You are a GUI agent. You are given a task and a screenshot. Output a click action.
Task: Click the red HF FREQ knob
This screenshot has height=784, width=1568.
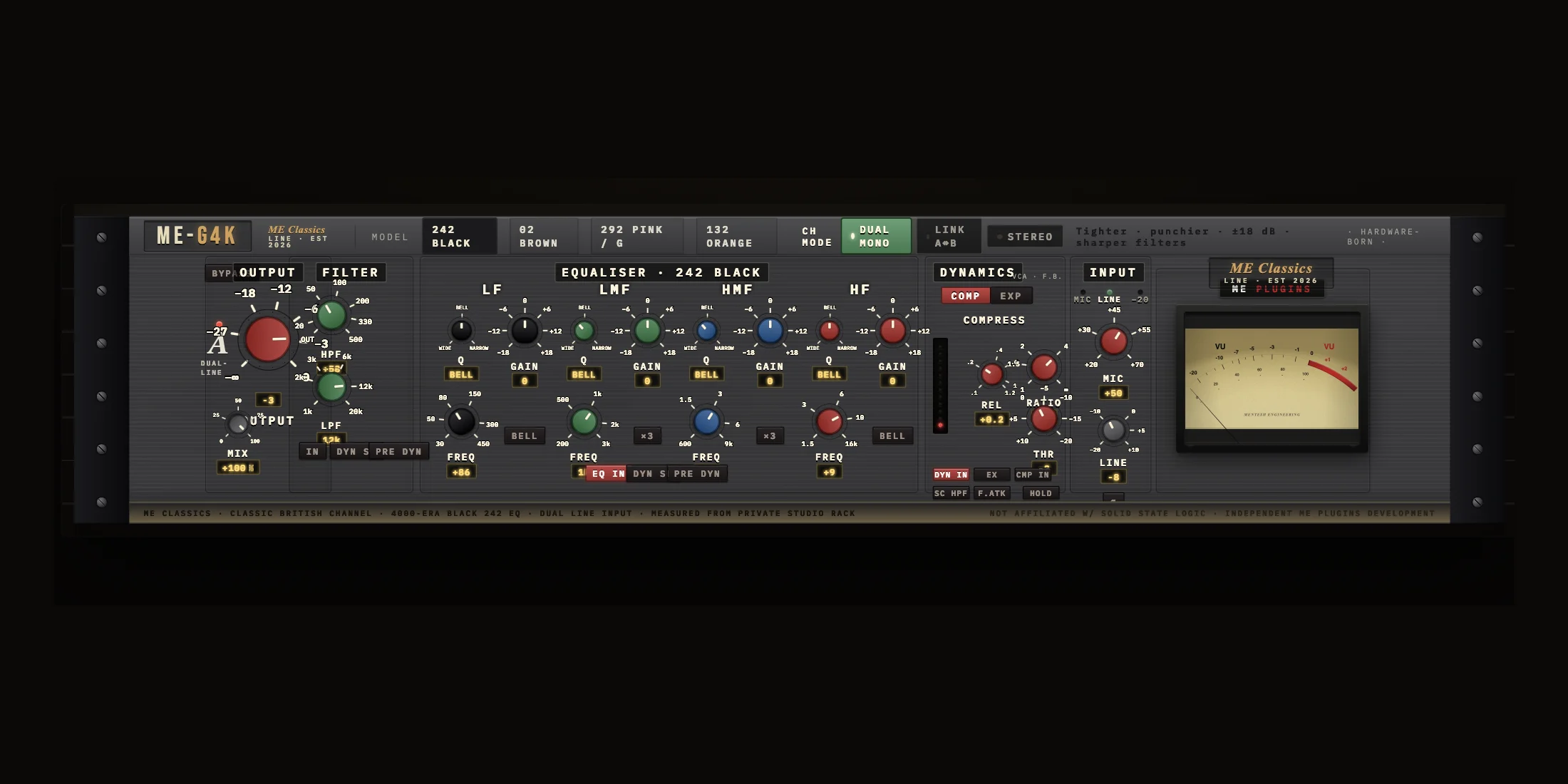(829, 421)
